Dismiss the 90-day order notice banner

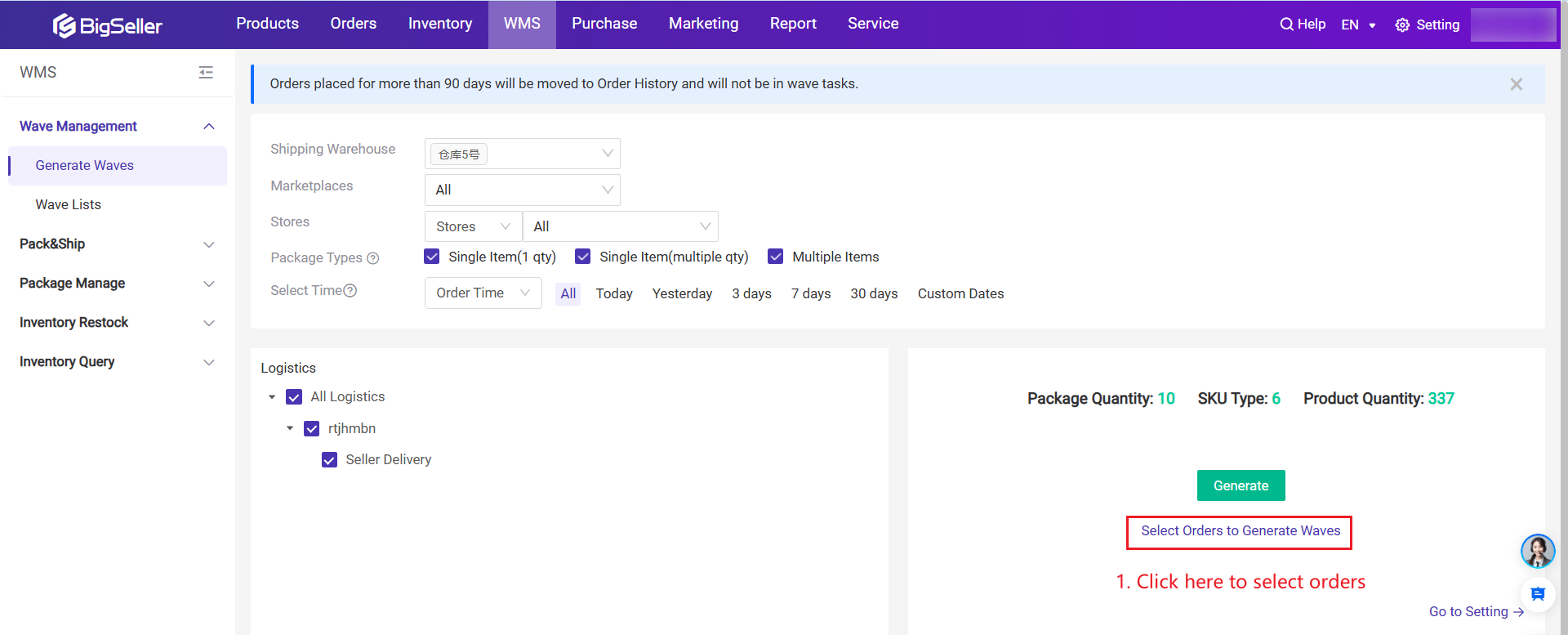click(x=1516, y=84)
